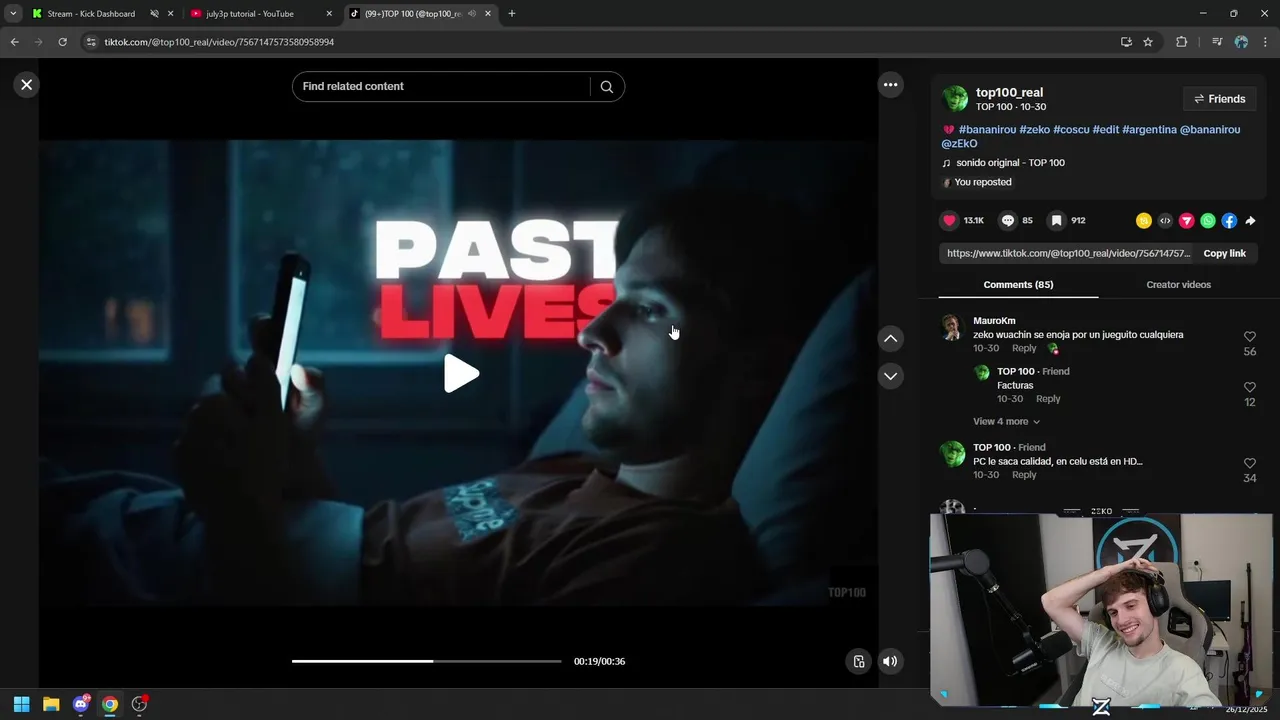
Task: Click the browser back arrow
Action: pyautogui.click(x=14, y=42)
